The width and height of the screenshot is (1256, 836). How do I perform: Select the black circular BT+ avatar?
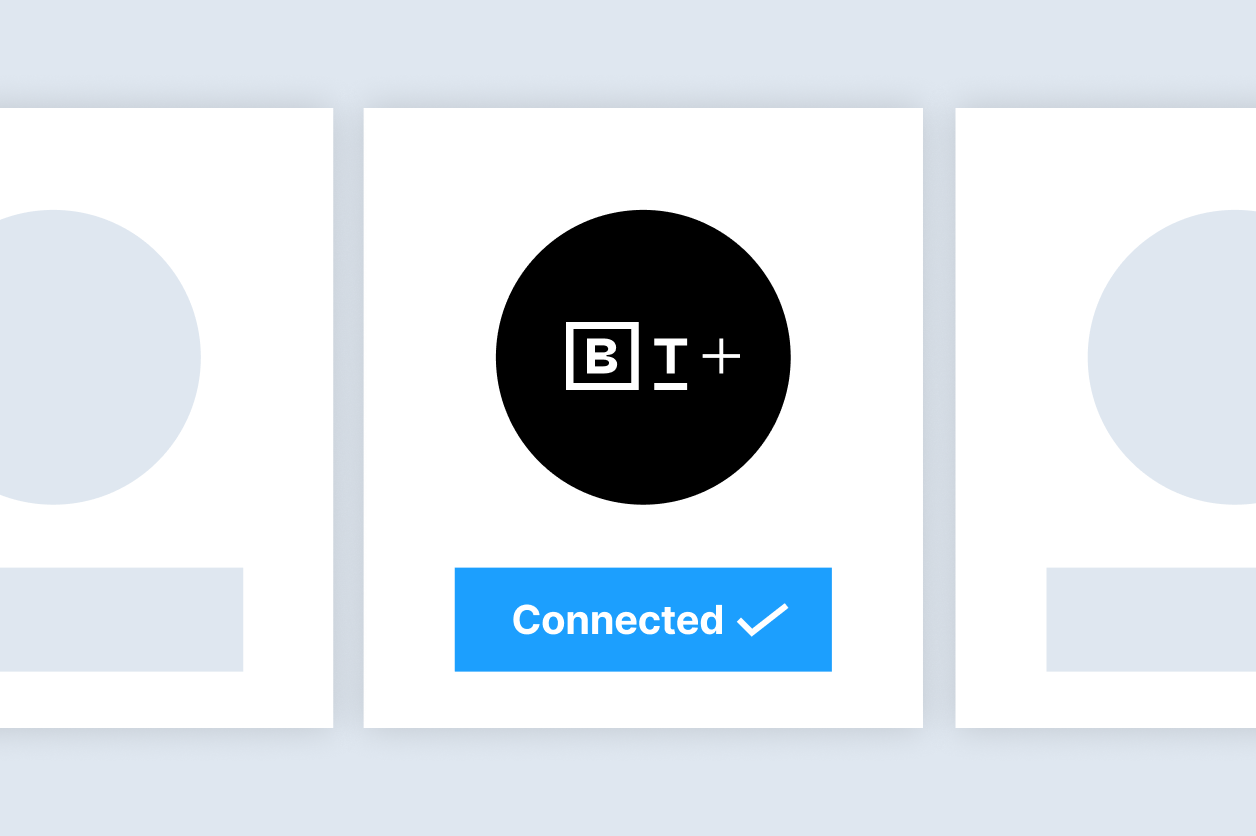643,357
